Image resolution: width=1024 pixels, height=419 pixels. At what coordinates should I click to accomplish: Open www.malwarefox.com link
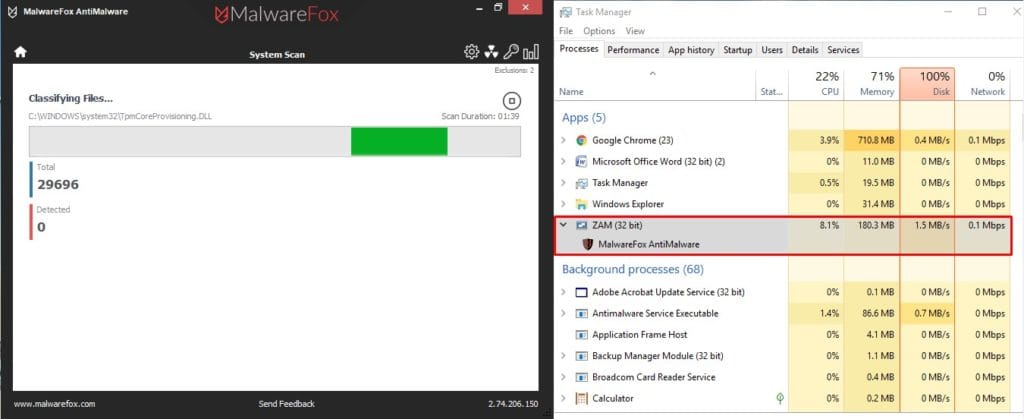click(x=55, y=404)
